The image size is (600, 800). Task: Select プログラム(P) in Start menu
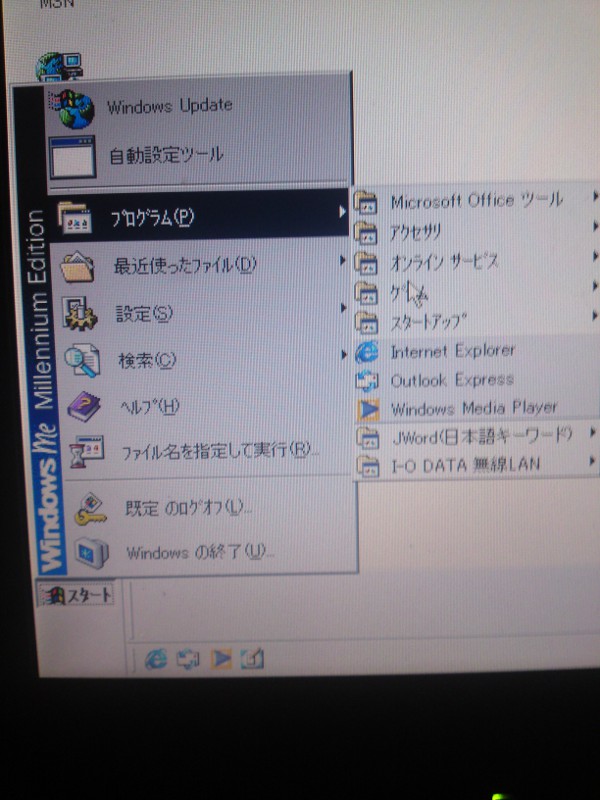(200, 216)
